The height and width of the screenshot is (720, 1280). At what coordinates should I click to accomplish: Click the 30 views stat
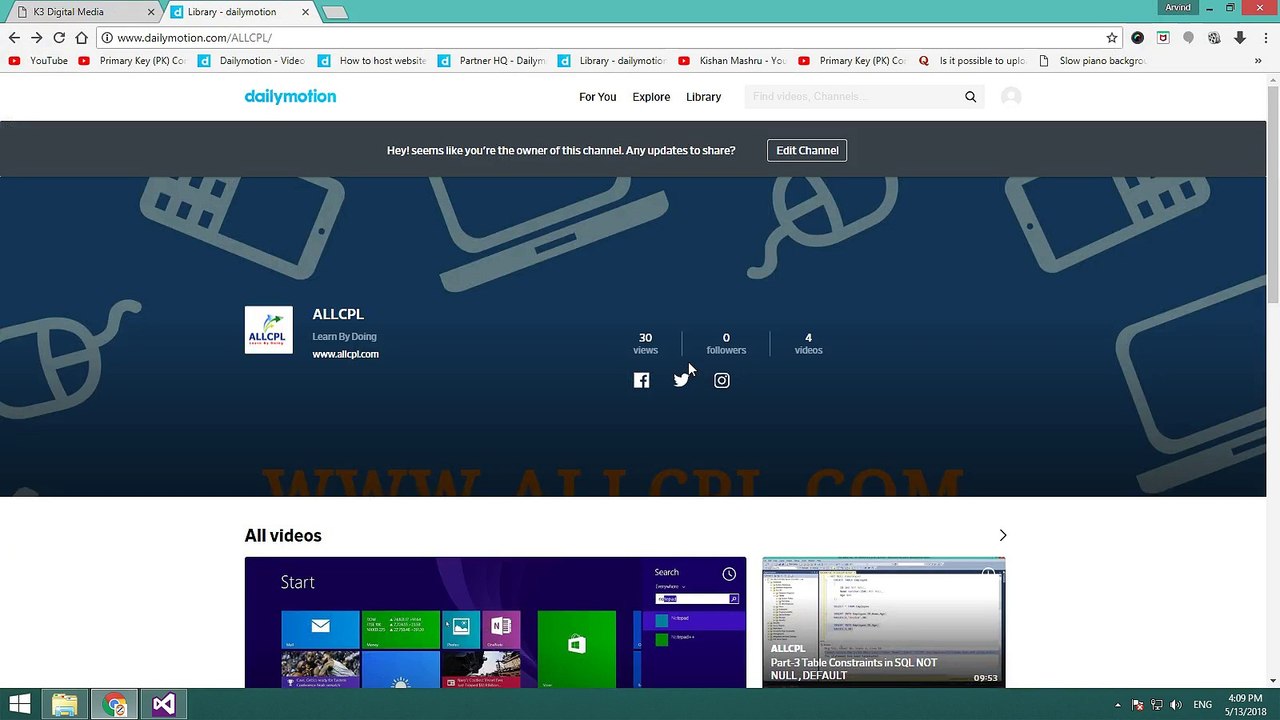click(645, 343)
